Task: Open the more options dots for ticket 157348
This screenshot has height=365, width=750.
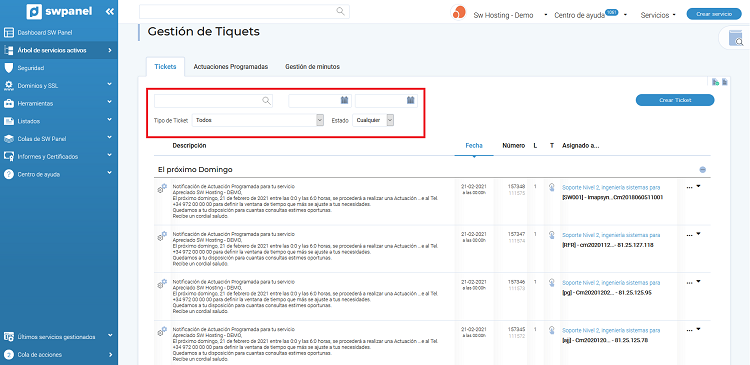Action: [689, 188]
